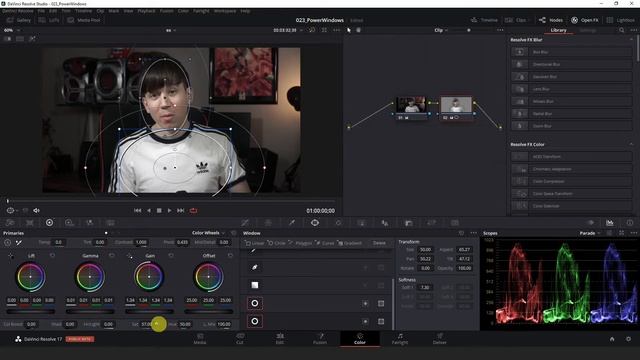Play the clip in reverse

pyautogui.click(x=149, y=211)
